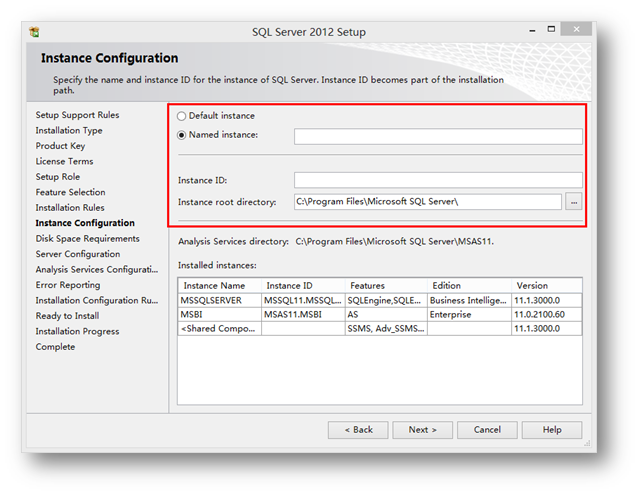Select the Default instance radio button
The width and height of the screenshot is (639, 495).
click(182, 116)
